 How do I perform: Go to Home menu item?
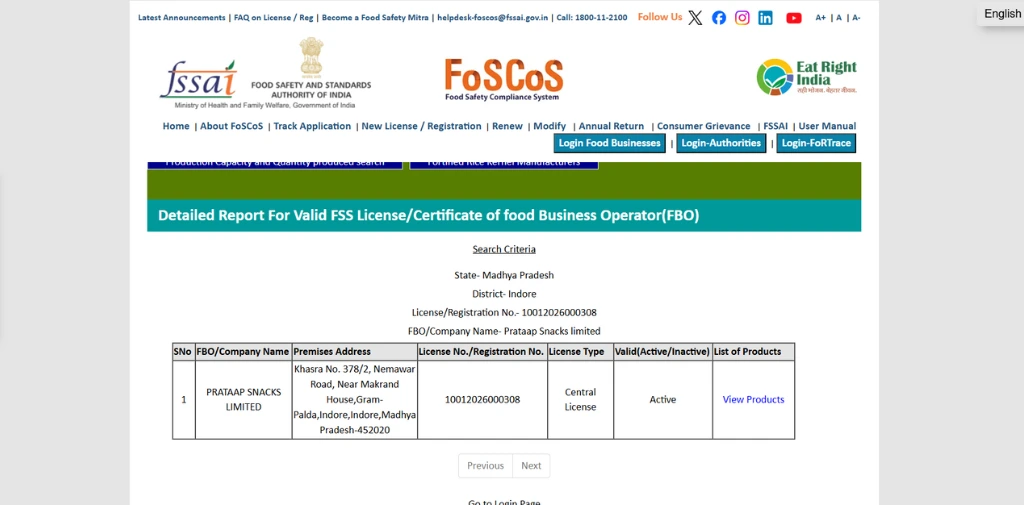pos(176,126)
